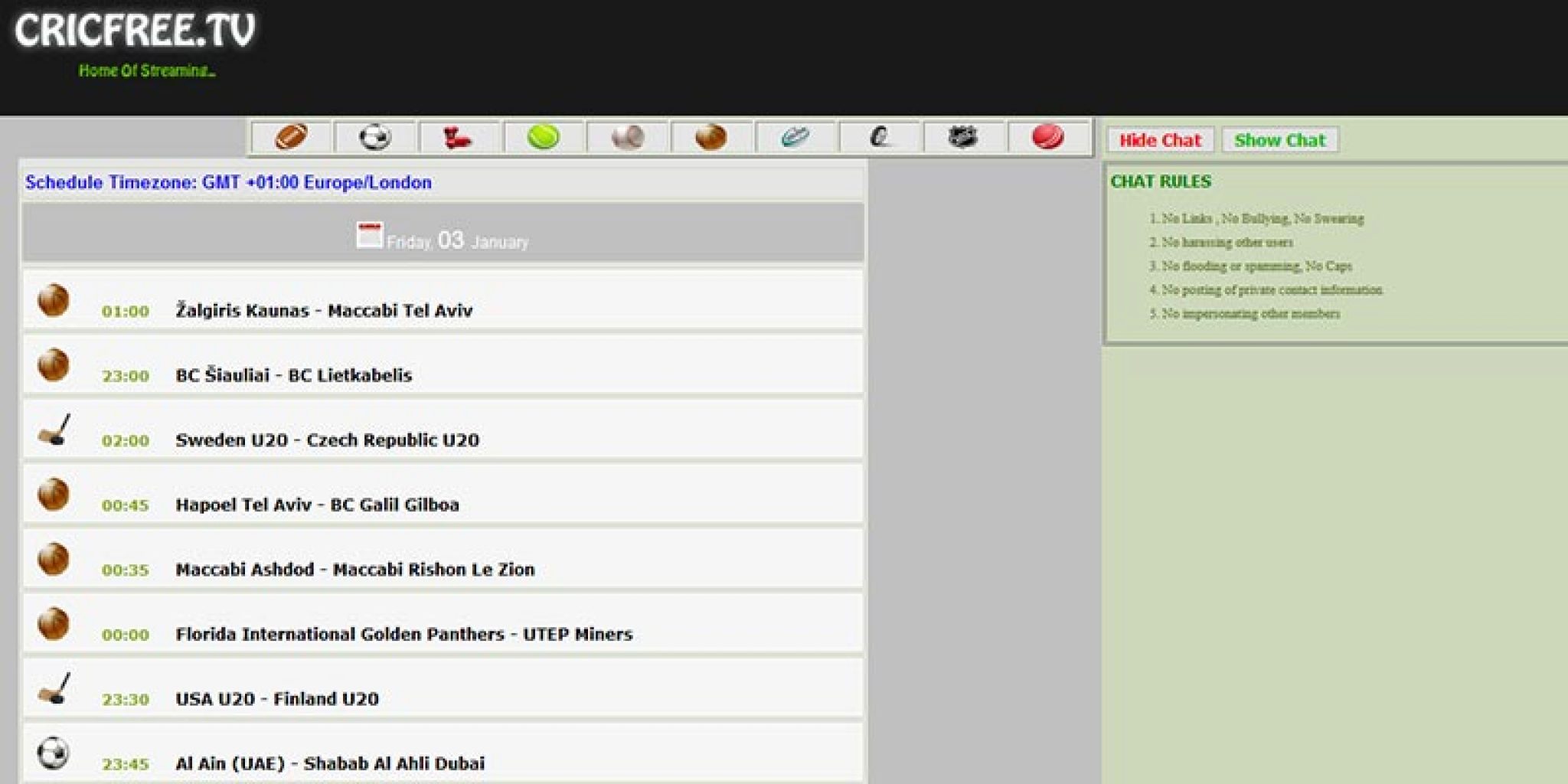The width and height of the screenshot is (1568, 784).
Task: Click the 00:45 time of Hapoel match
Action: coord(126,505)
